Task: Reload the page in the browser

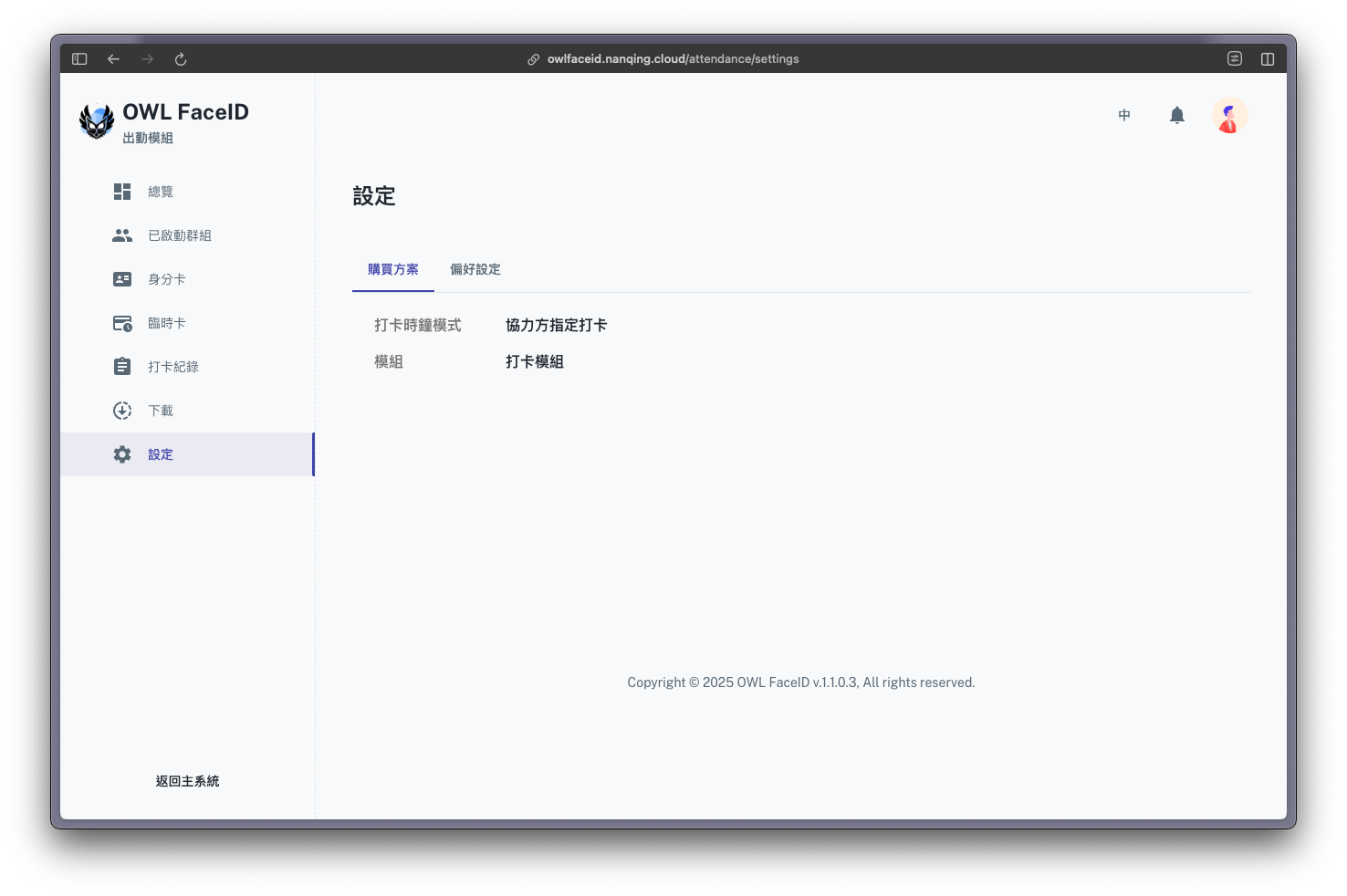Action: pos(181,59)
